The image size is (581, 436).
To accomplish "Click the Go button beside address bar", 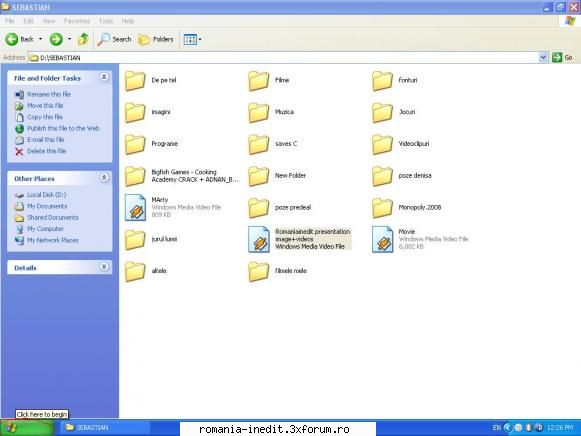I will (x=562, y=57).
